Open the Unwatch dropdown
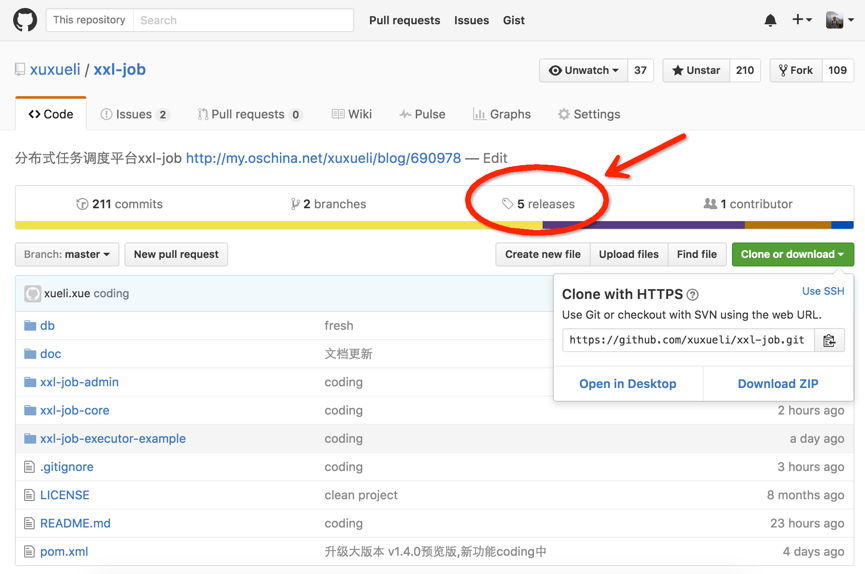865x574 pixels. (x=584, y=71)
